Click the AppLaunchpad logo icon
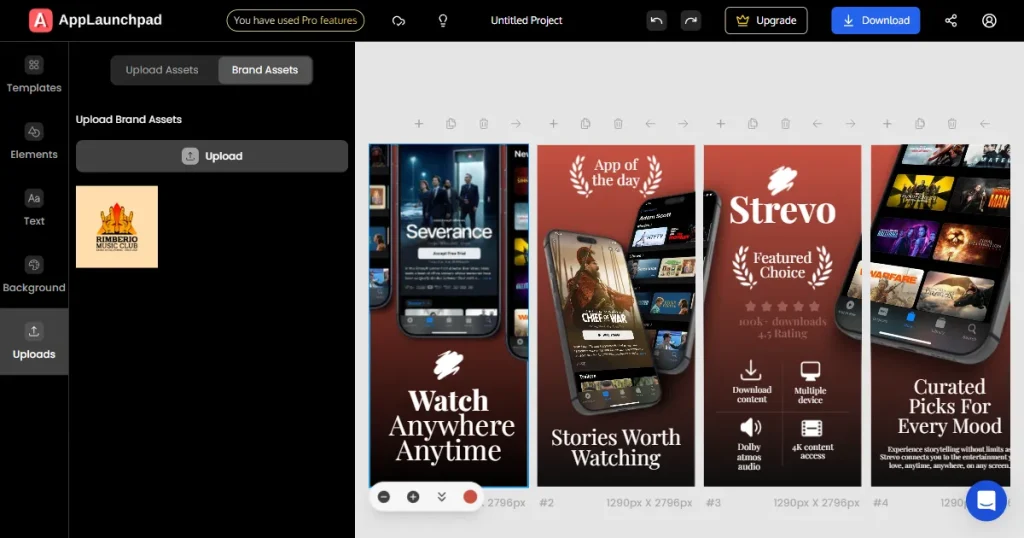The height and width of the screenshot is (538, 1024). (x=40, y=20)
